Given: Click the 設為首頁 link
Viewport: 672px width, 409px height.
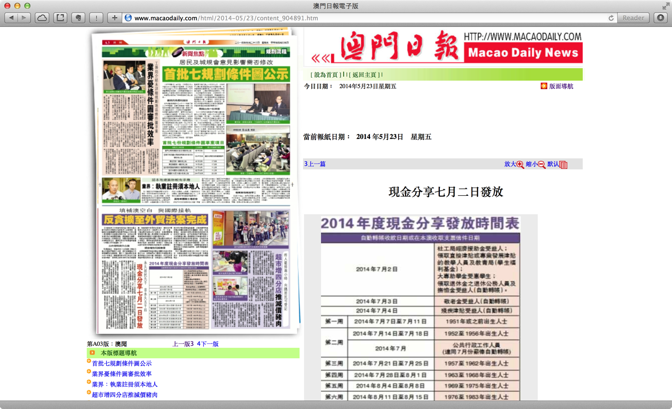Looking at the screenshot, I should coord(326,75).
